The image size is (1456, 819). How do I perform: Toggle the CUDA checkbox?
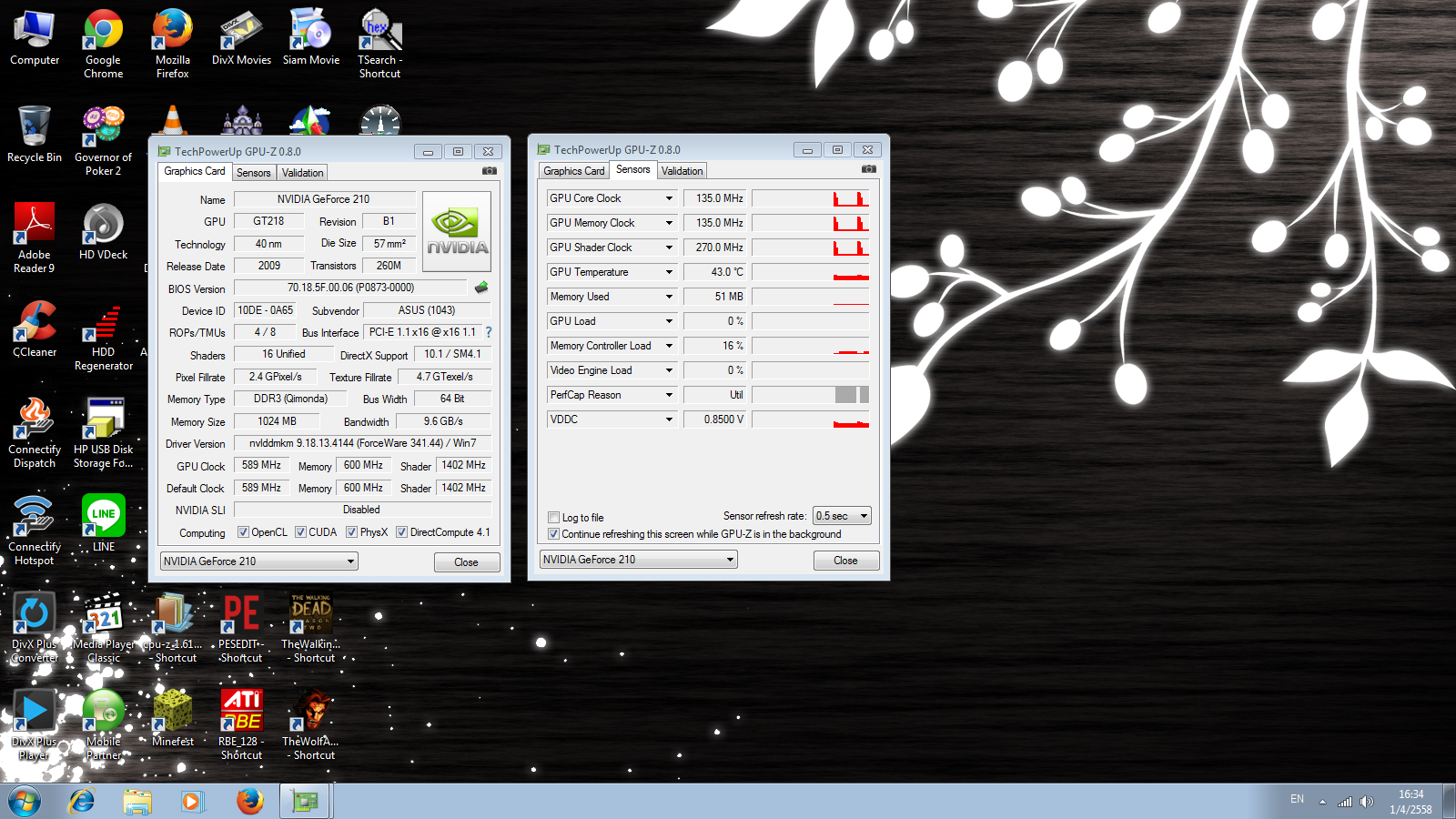point(300,532)
